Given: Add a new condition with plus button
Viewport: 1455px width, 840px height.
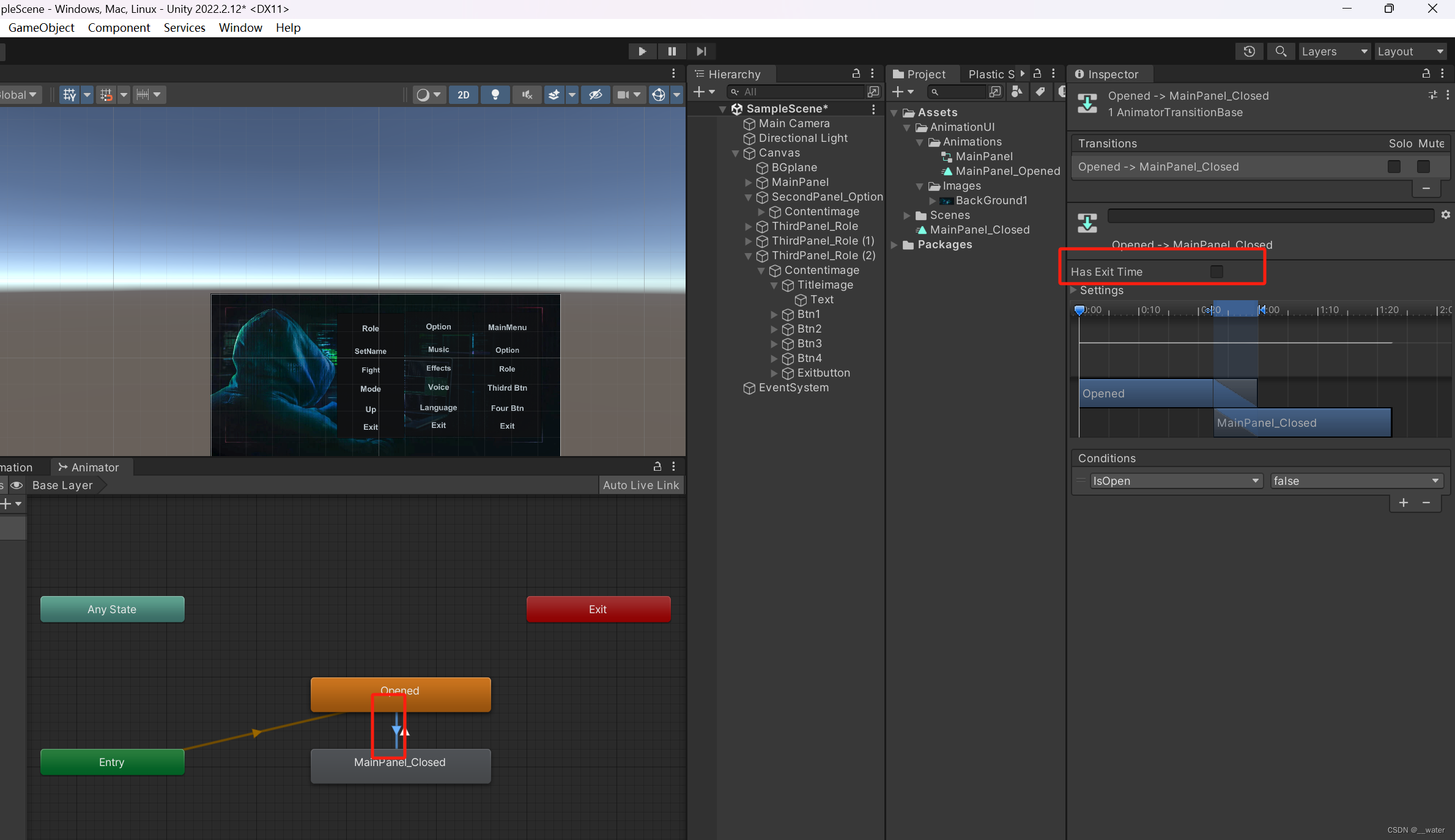Looking at the screenshot, I should pos(1404,503).
